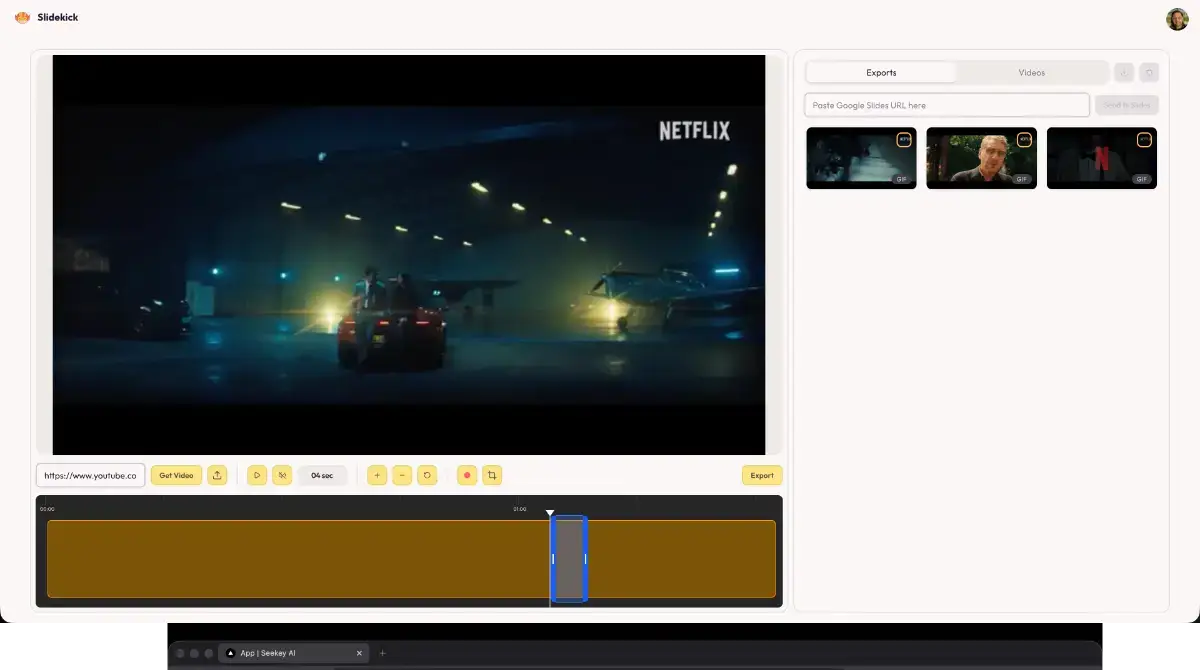1200x670 pixels.
Task: Select the App | Seekey AI browser tab
Action: coord(294,653)
